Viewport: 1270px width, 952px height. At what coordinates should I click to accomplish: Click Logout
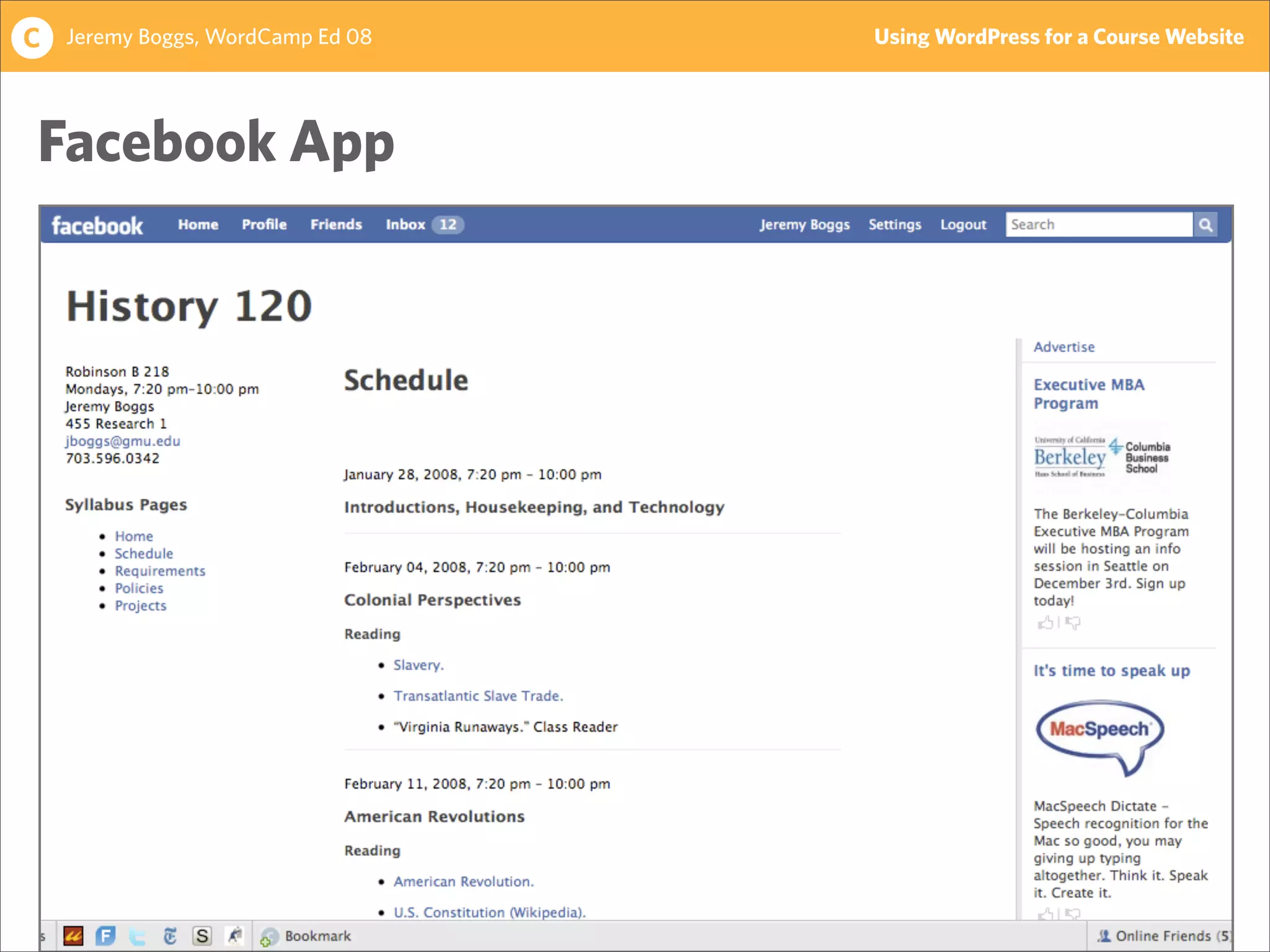[x=963, y=225]
